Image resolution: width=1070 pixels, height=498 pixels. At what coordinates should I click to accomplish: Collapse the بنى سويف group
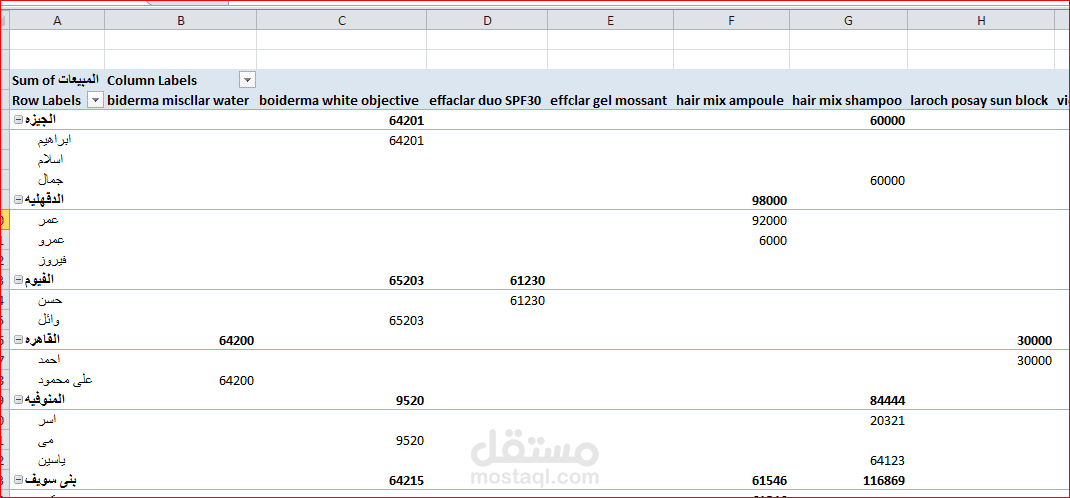[17, 480]
